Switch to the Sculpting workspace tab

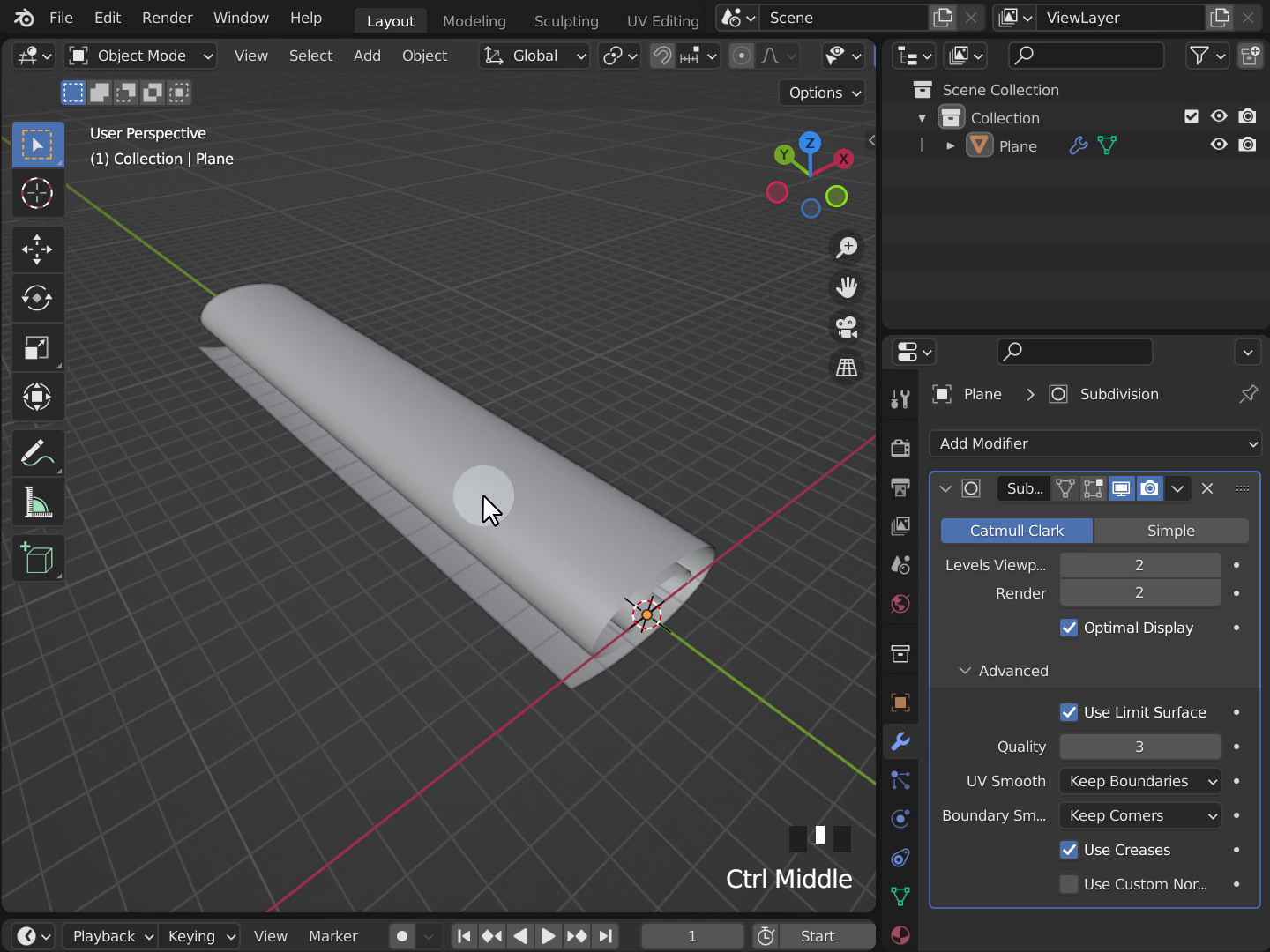(x=566, y=20)
